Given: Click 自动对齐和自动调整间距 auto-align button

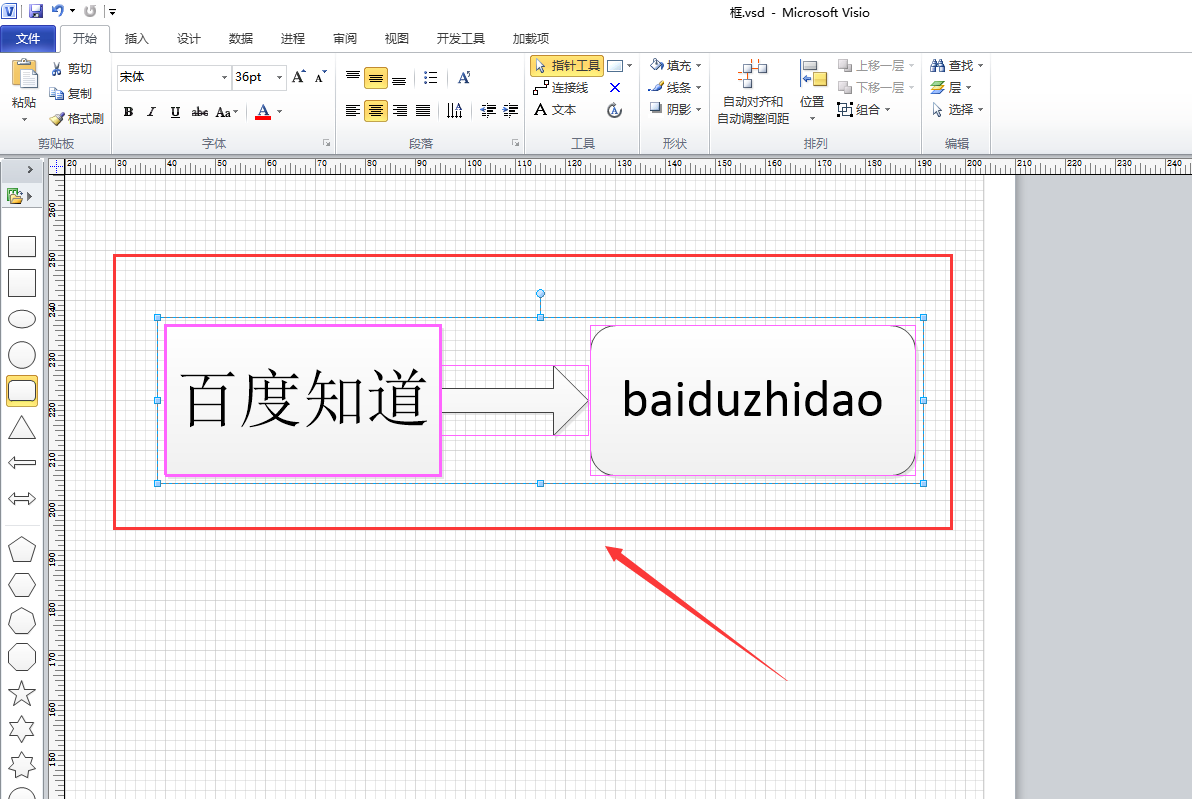Looking at the screenshot, I should point(753,92).
